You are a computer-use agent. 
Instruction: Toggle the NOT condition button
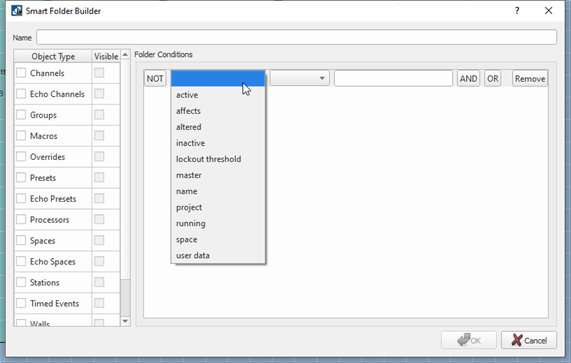point(155,79)
